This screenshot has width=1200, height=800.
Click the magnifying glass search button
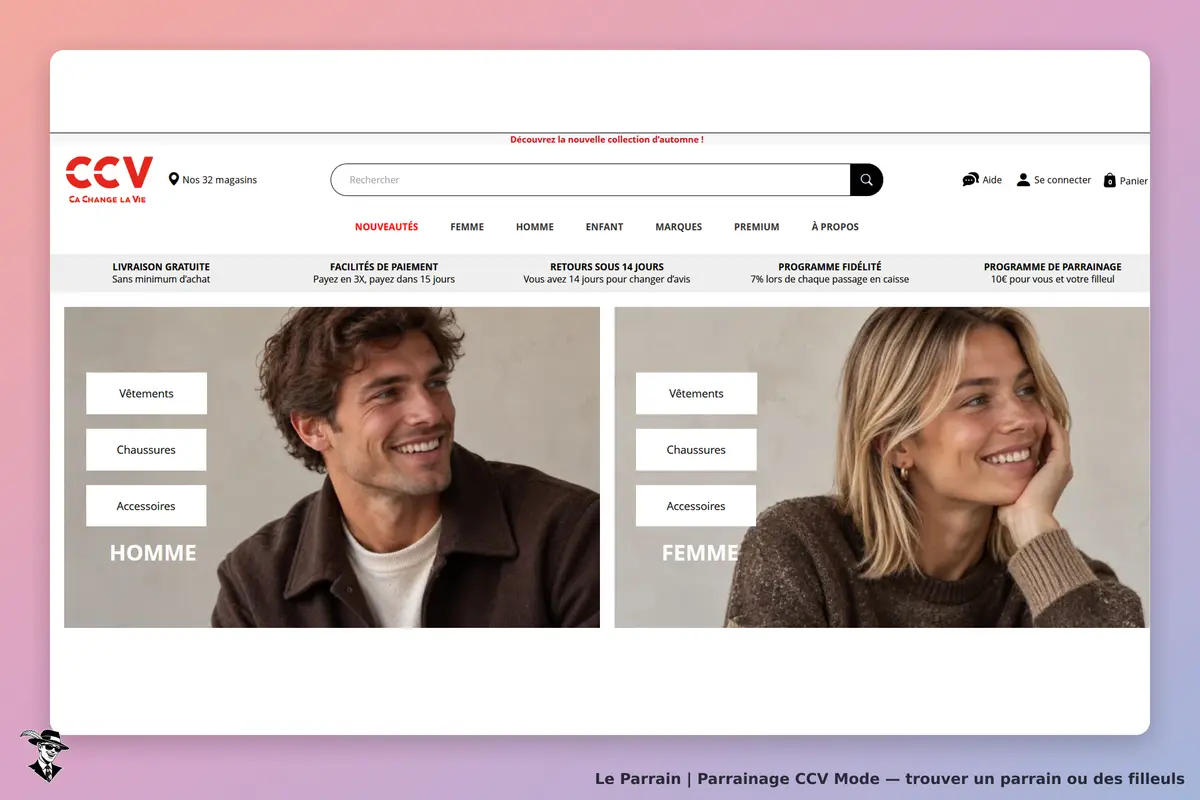coord(866,180)
